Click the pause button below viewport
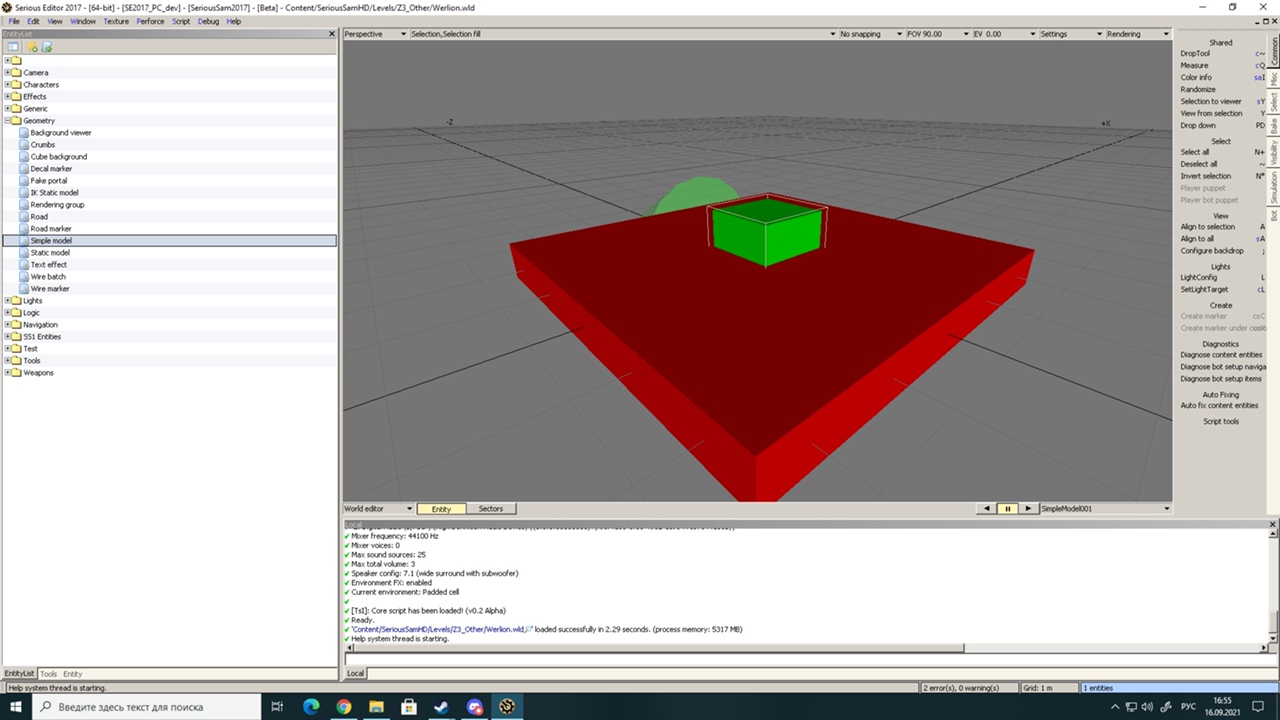Viewport: 1280px width, 720px height. [x=1007, y=509]
